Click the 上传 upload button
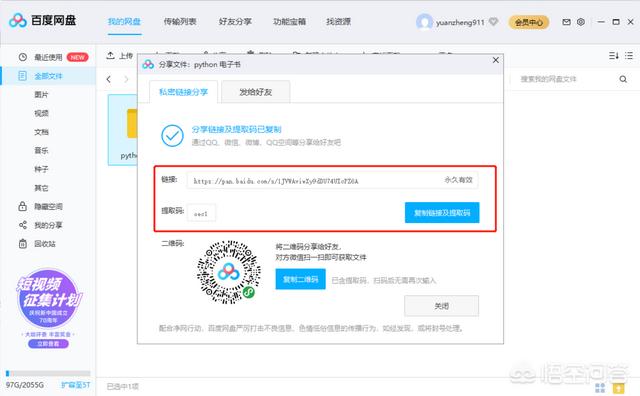 click(120, 56)
